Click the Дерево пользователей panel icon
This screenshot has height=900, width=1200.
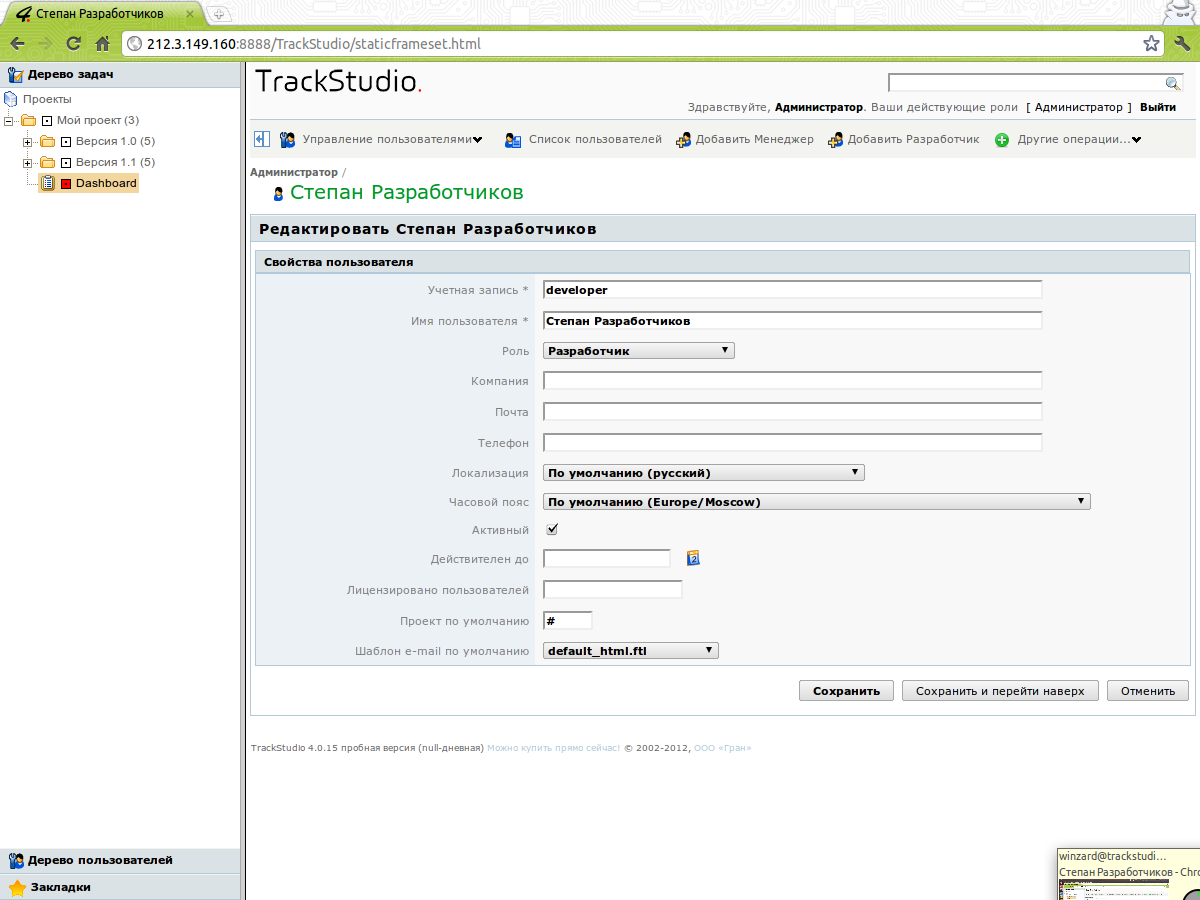coord(16,860)
